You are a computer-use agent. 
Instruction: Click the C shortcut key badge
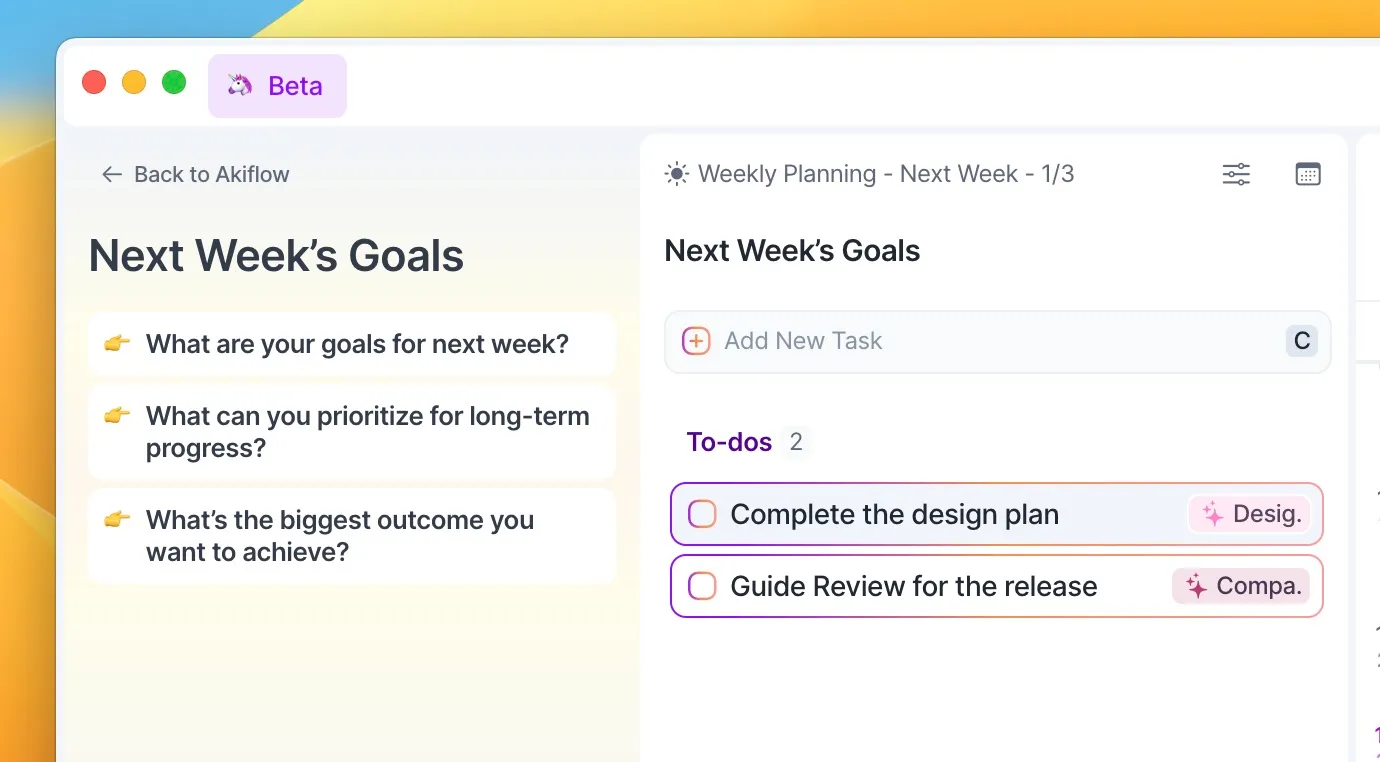point(1302,341)
